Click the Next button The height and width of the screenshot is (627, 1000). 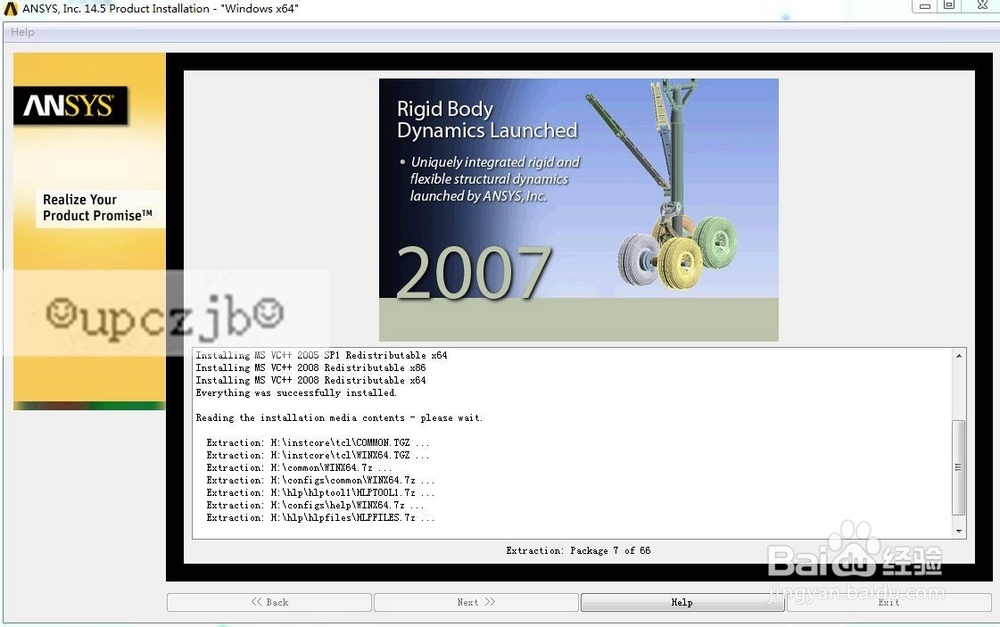(x=476, y=602)
